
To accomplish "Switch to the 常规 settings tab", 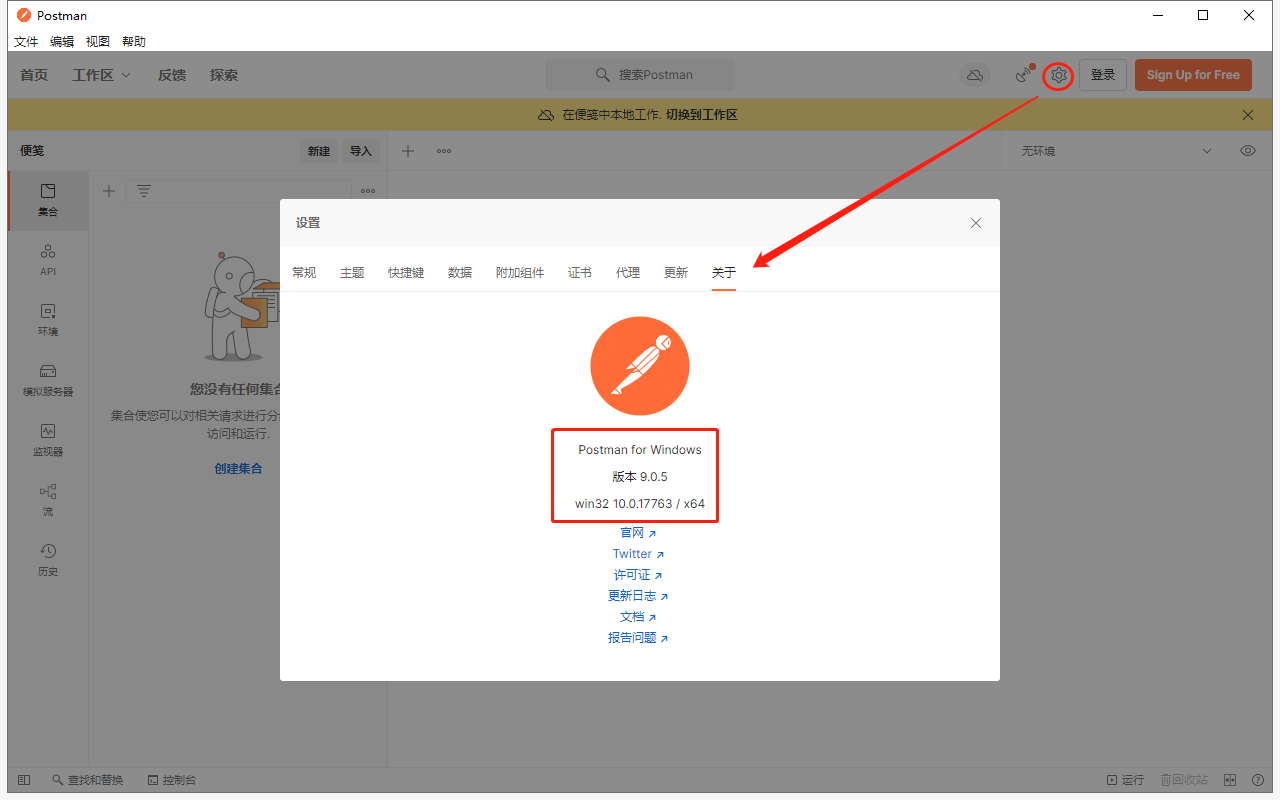I will click(x=304, y=272).
